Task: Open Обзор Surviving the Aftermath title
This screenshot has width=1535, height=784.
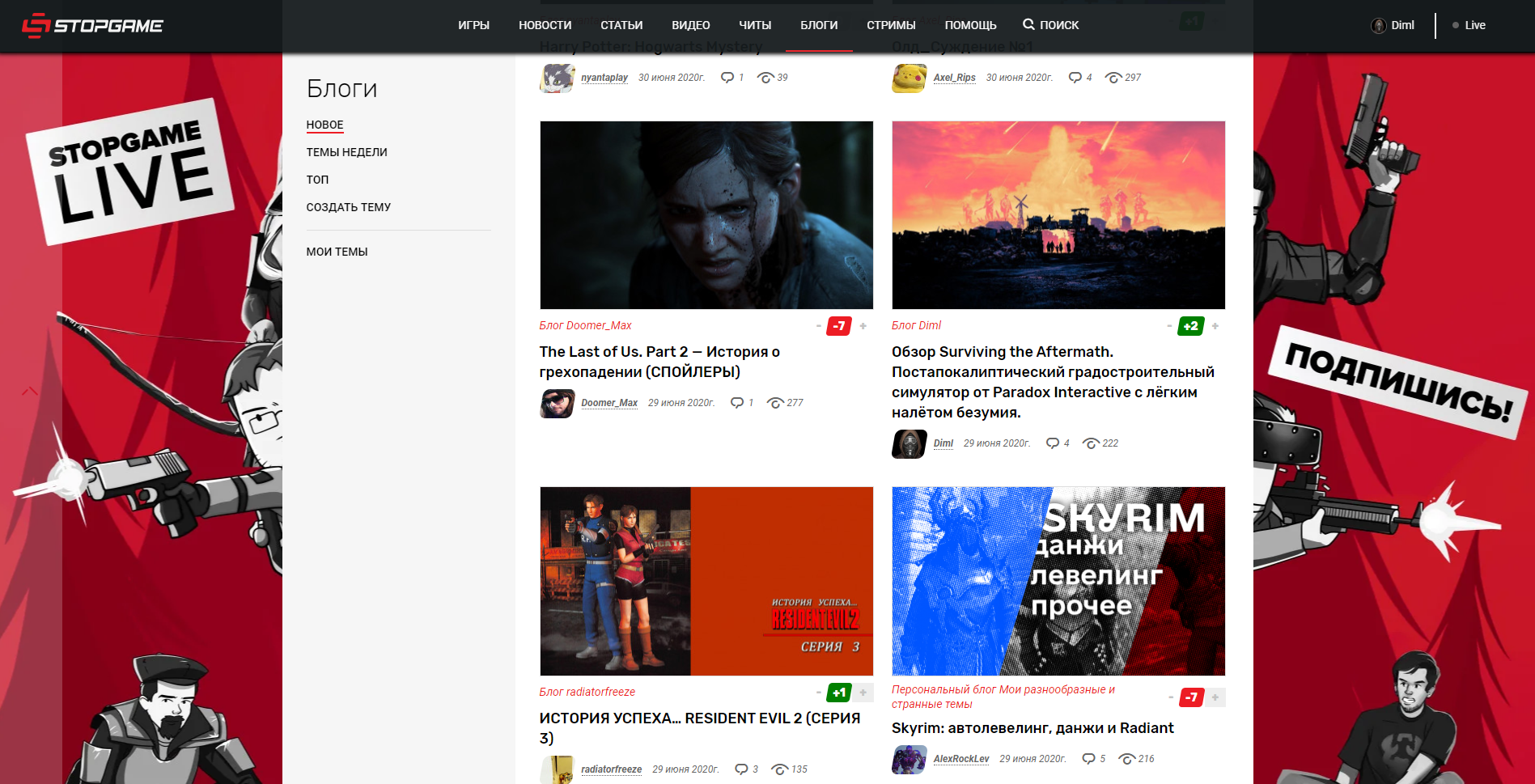Action: click(1053, 382)
